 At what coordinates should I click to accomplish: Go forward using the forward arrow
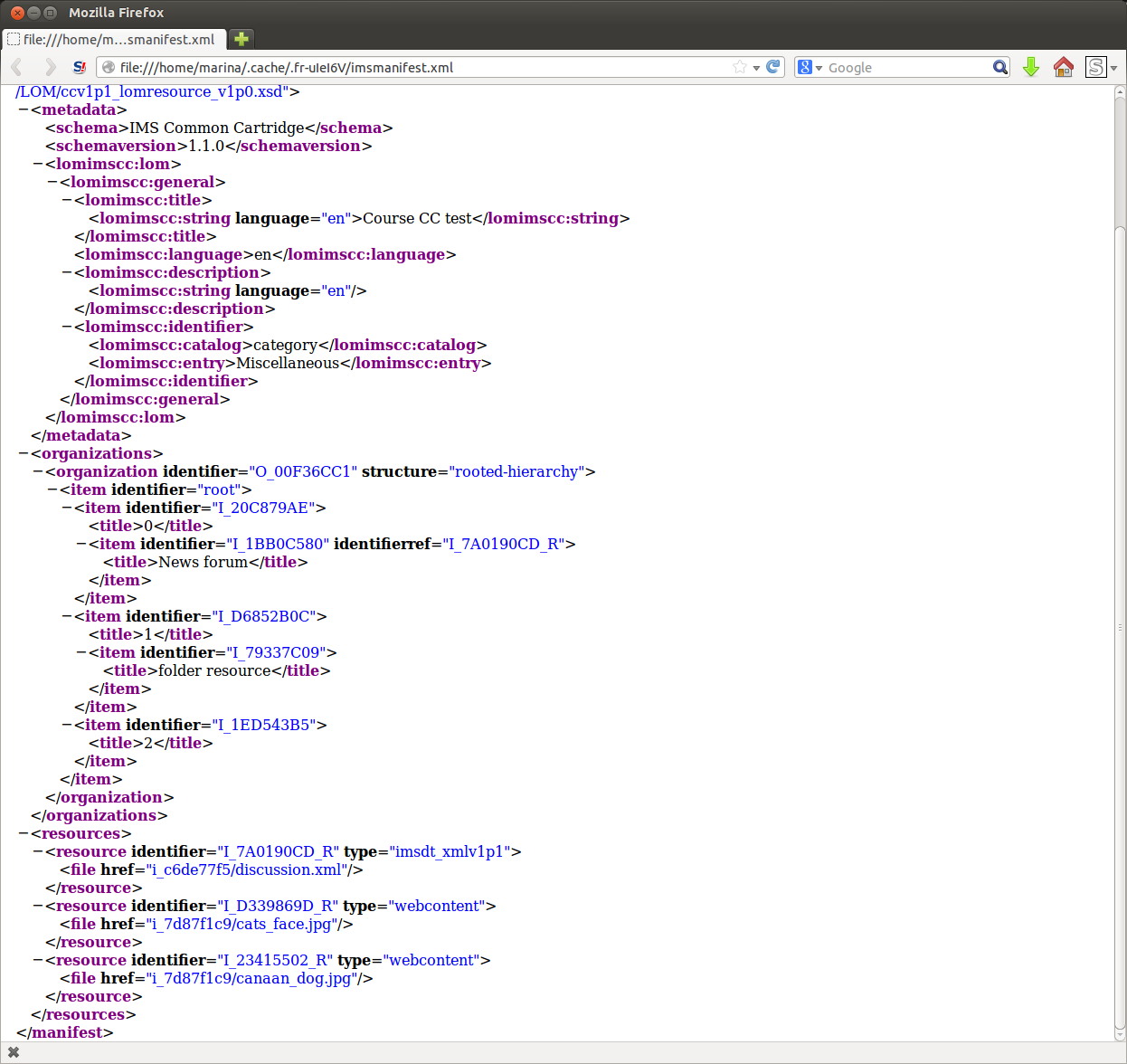[50, 67]
